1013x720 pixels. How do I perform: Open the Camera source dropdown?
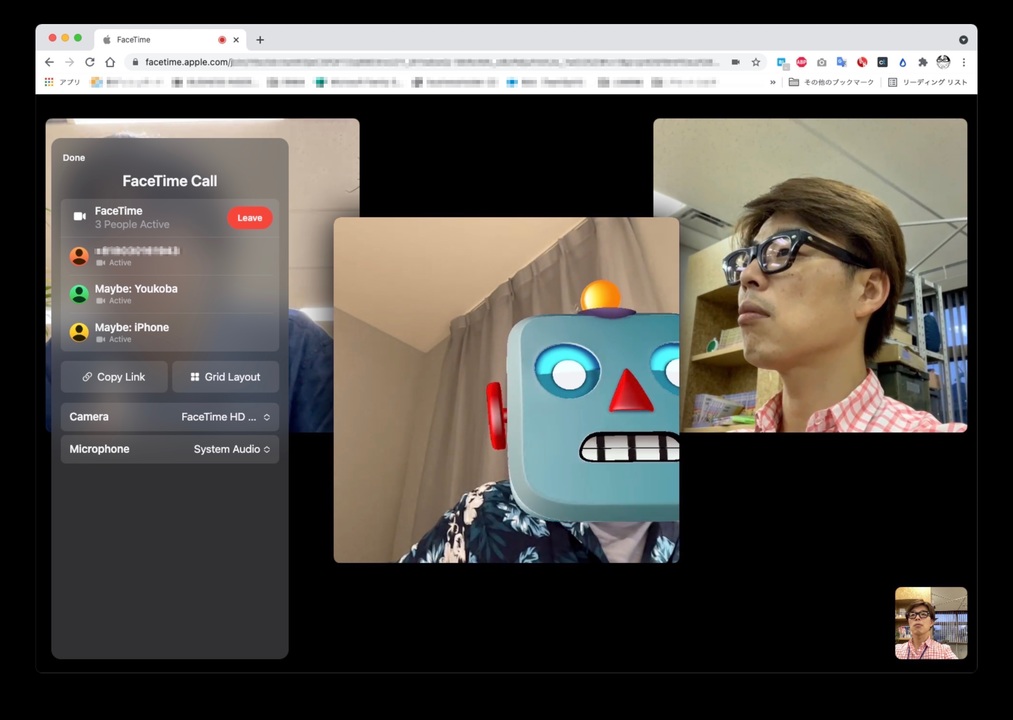[x=225, y=417]
